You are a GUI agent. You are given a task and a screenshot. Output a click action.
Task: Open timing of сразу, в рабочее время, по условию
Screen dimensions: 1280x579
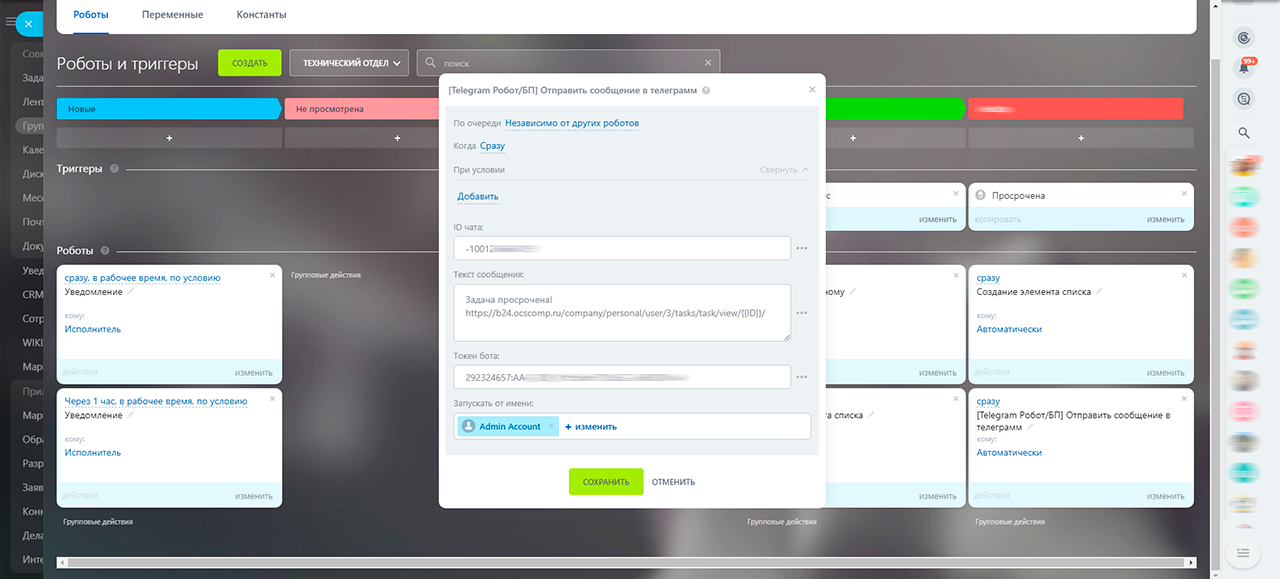pyautogui.click(x=143, y=278)
